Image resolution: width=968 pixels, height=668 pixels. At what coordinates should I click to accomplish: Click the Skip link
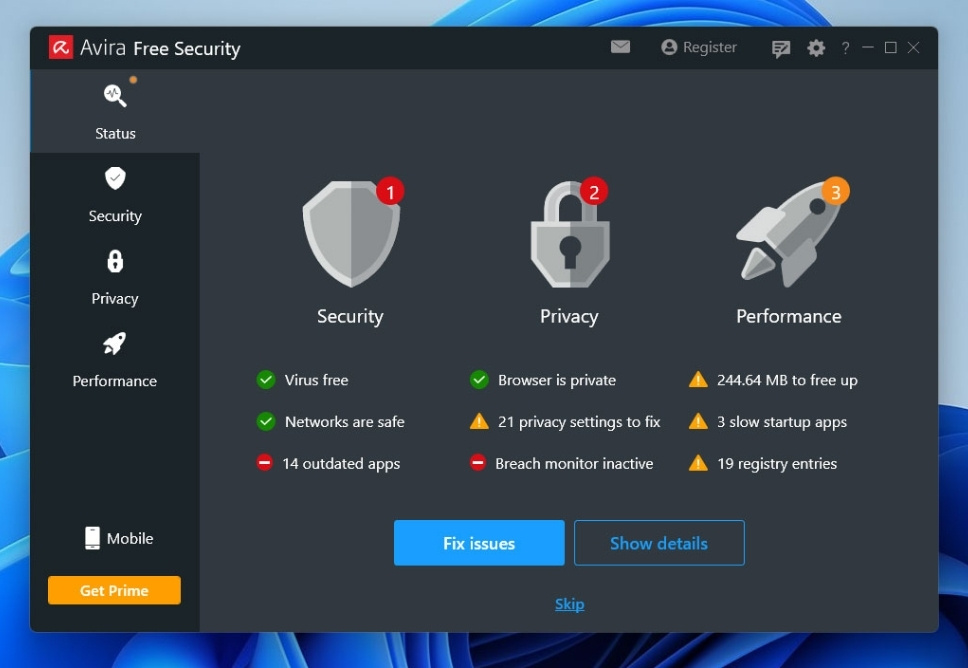569,604
